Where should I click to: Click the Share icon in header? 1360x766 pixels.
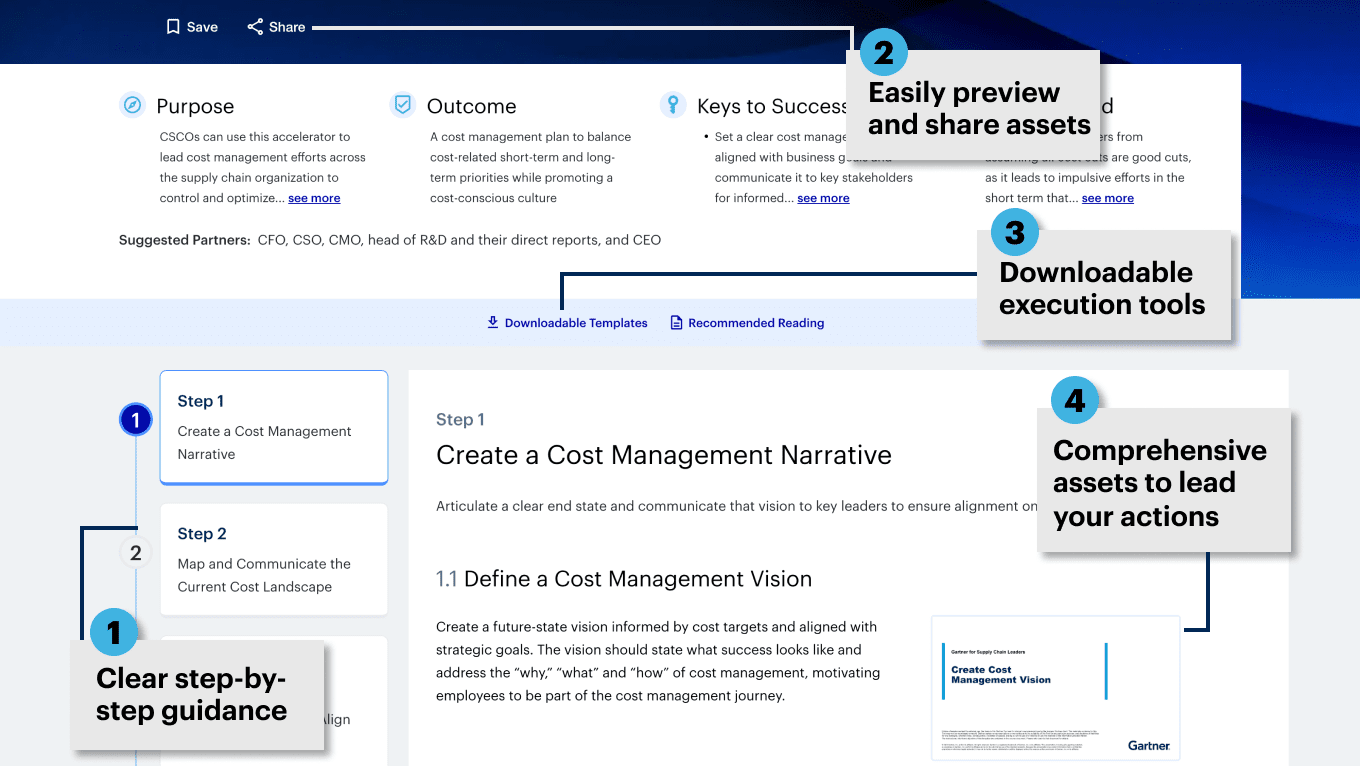coord(255,27)
